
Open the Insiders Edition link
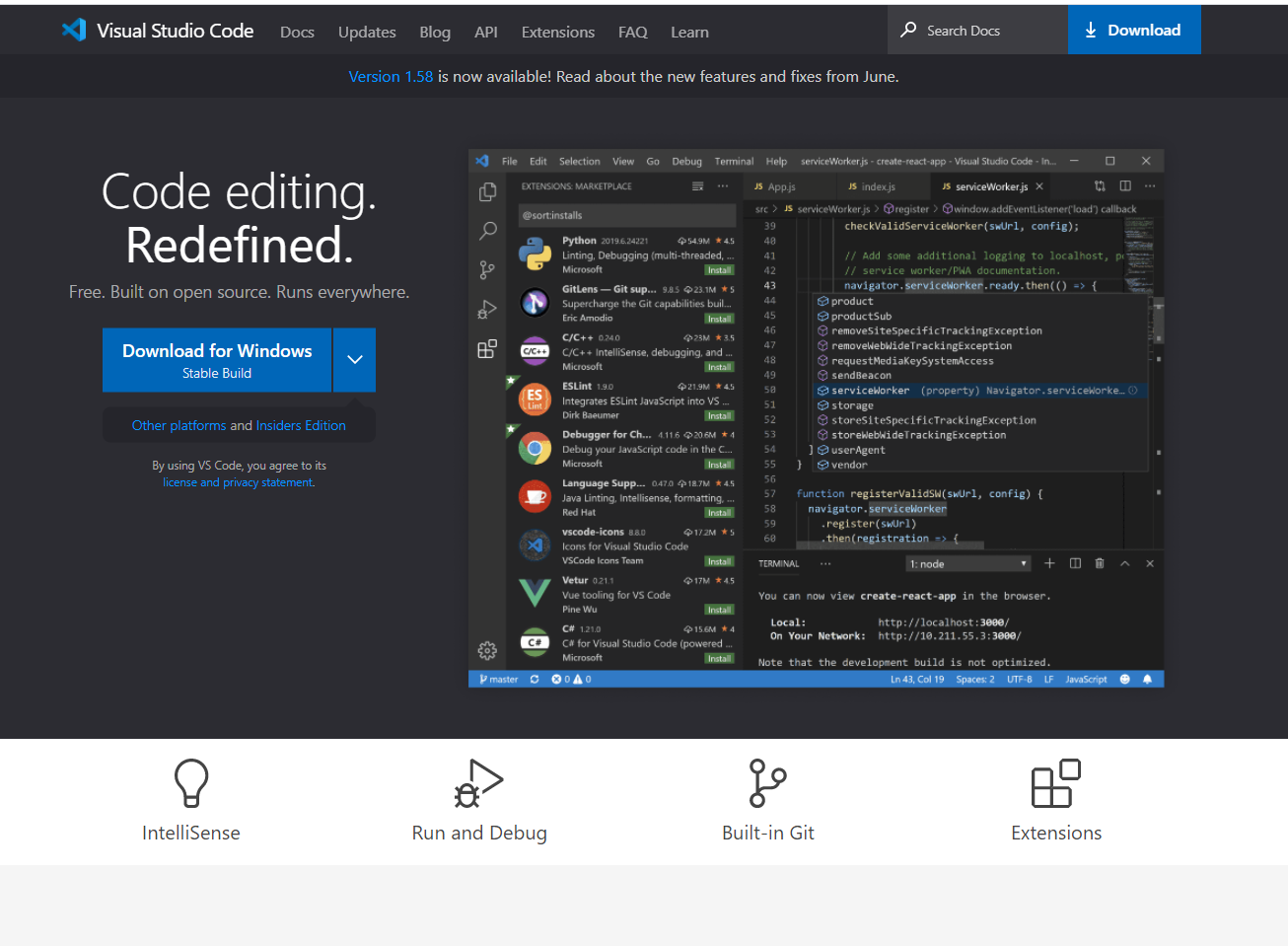pos(301,425)
